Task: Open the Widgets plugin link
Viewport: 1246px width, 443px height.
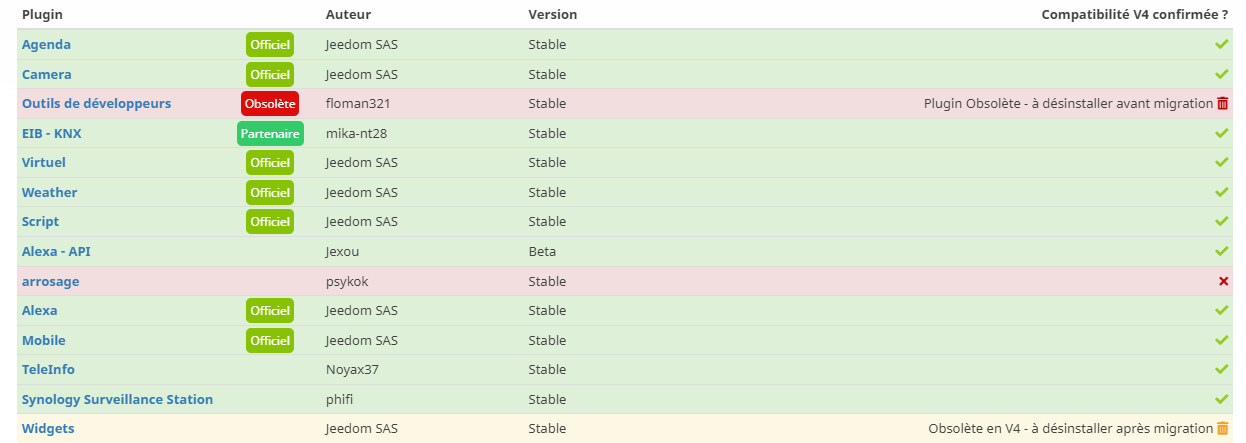Action: 48,428
